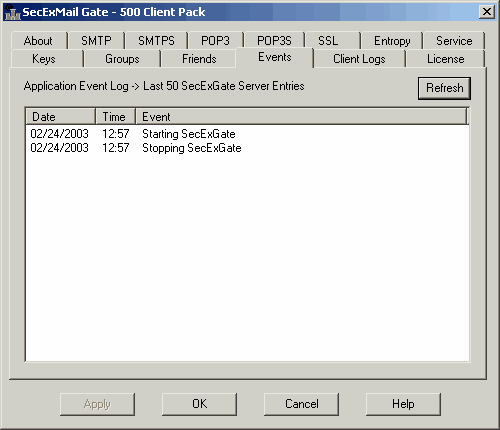The width and height of the screenshot is (500, 430).
Task: Sort by the Time column header
Action: coord(115,117)
